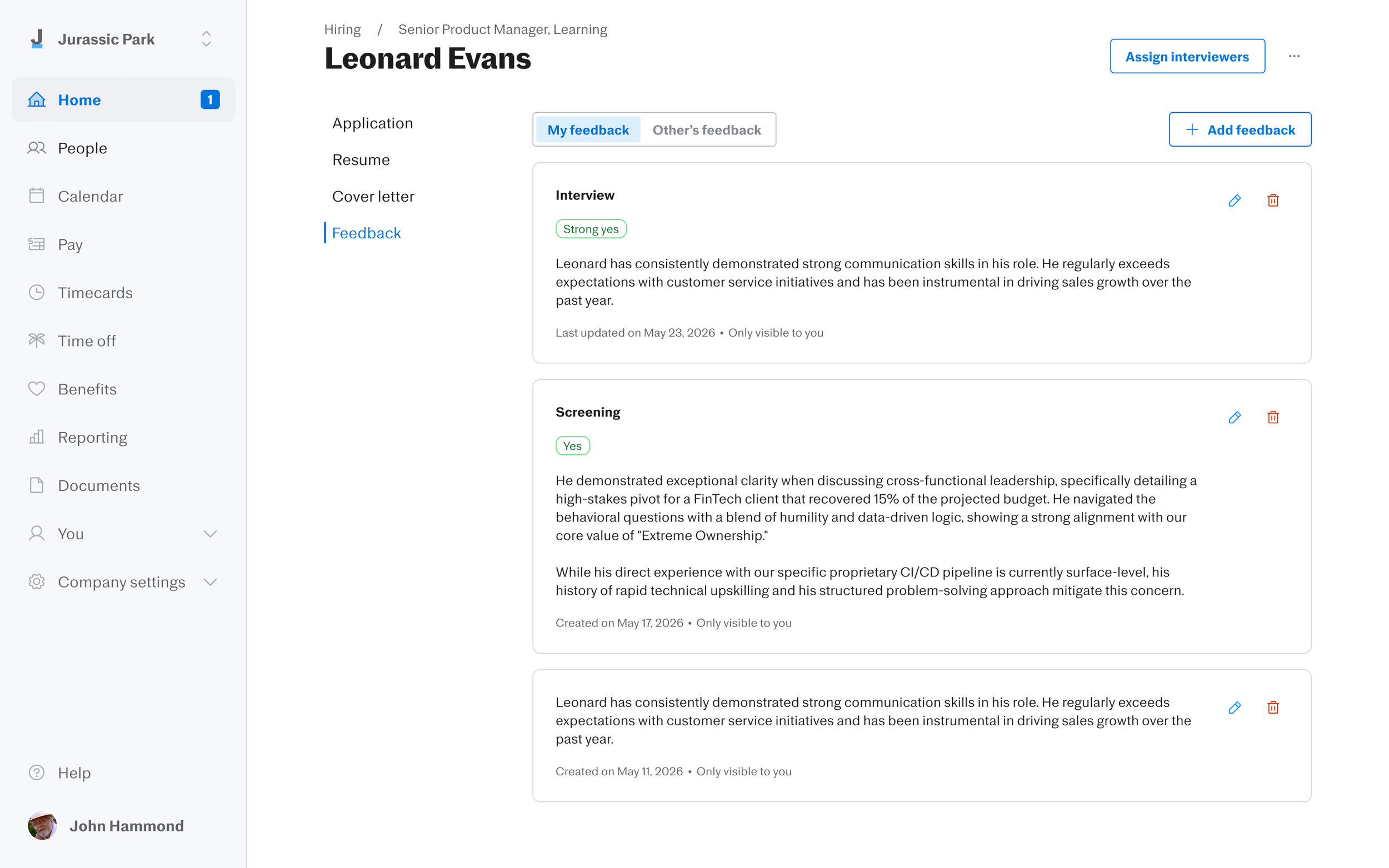
Task: Edit the May 11 feedback entry
Action: point(1235,708)
